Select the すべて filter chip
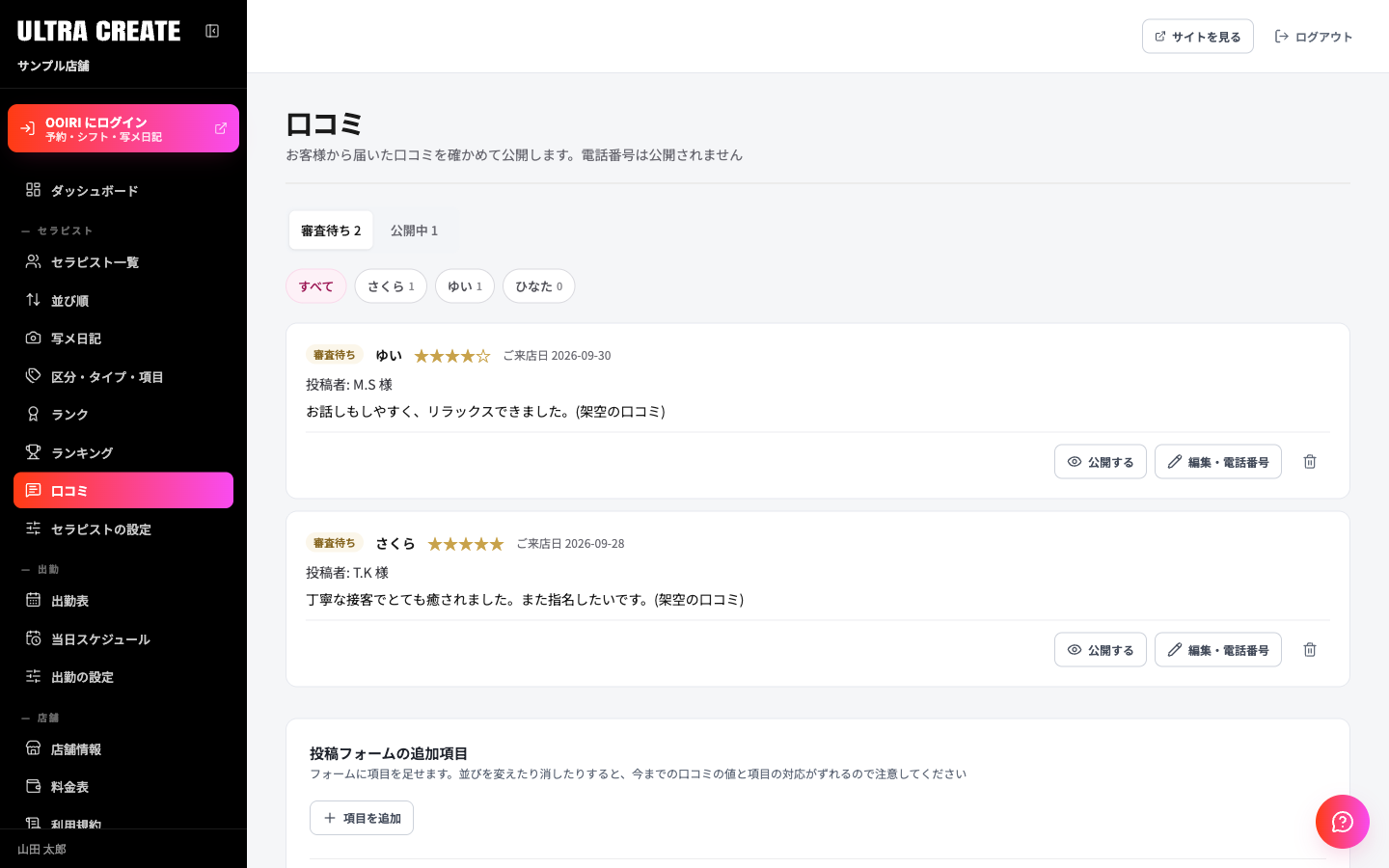 (315, 286)
